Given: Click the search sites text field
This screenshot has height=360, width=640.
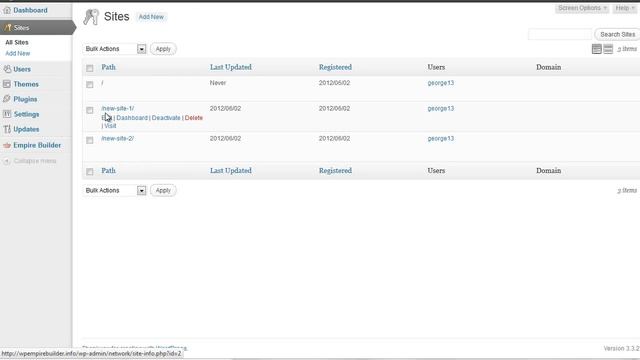Looking at the screenshot, I should click(560, 35).
